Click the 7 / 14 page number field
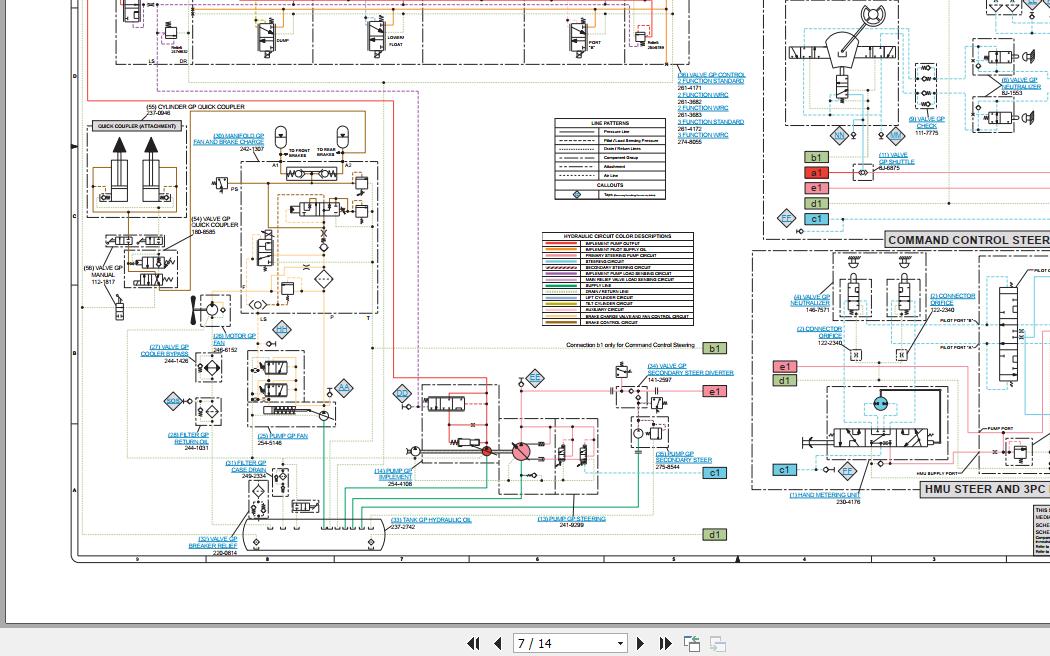Screen dimensions: 1050x656 point(562,644)
